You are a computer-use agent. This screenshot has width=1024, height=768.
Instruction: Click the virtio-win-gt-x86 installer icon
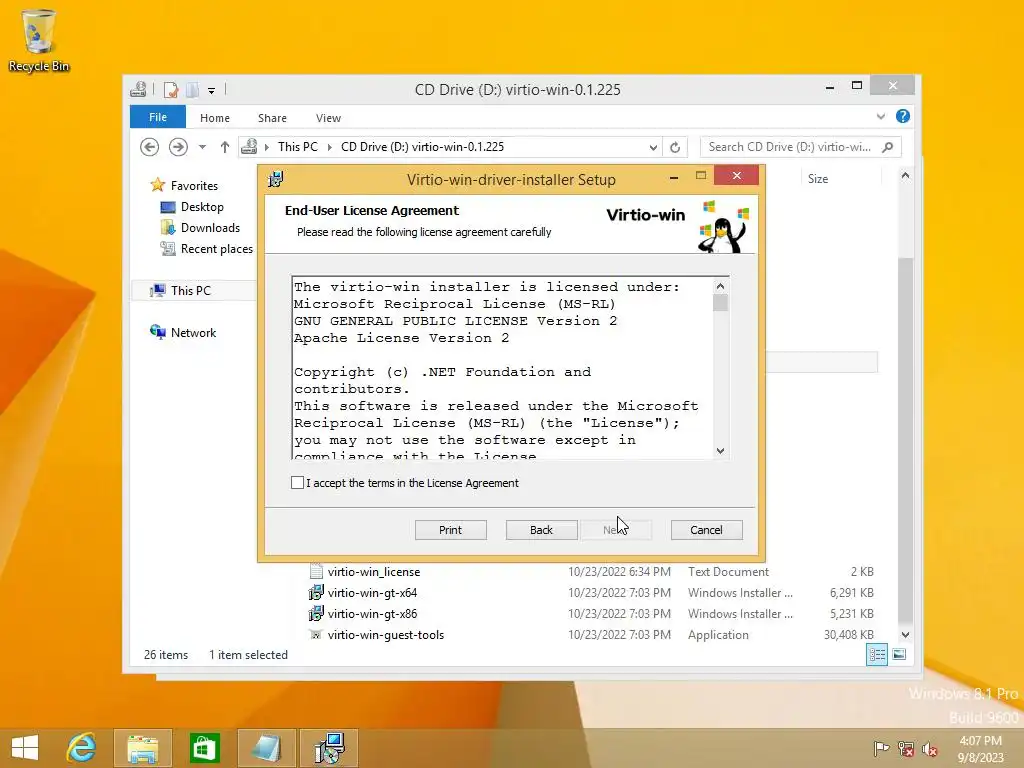click(x=316, y=614)
